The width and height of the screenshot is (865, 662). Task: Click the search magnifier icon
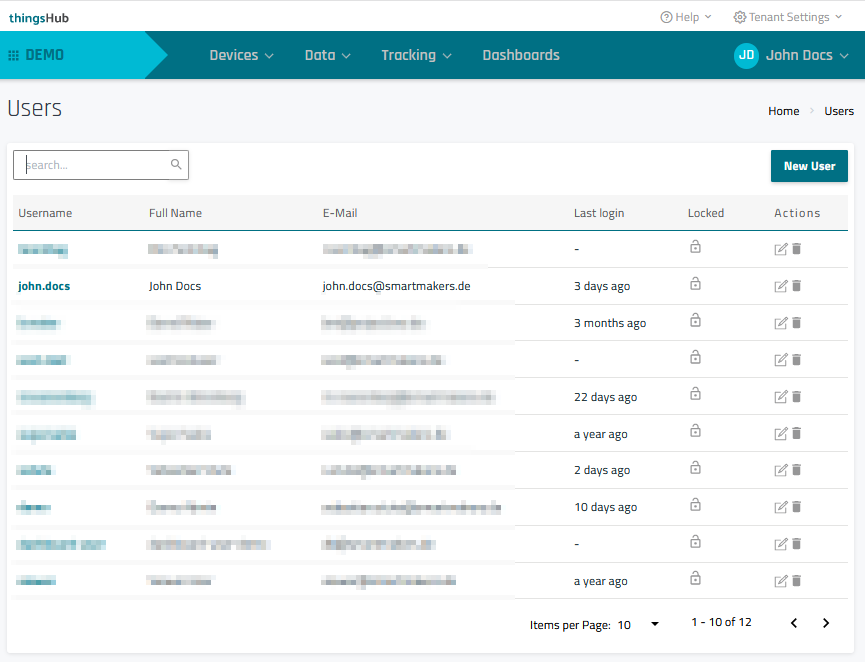176,165
